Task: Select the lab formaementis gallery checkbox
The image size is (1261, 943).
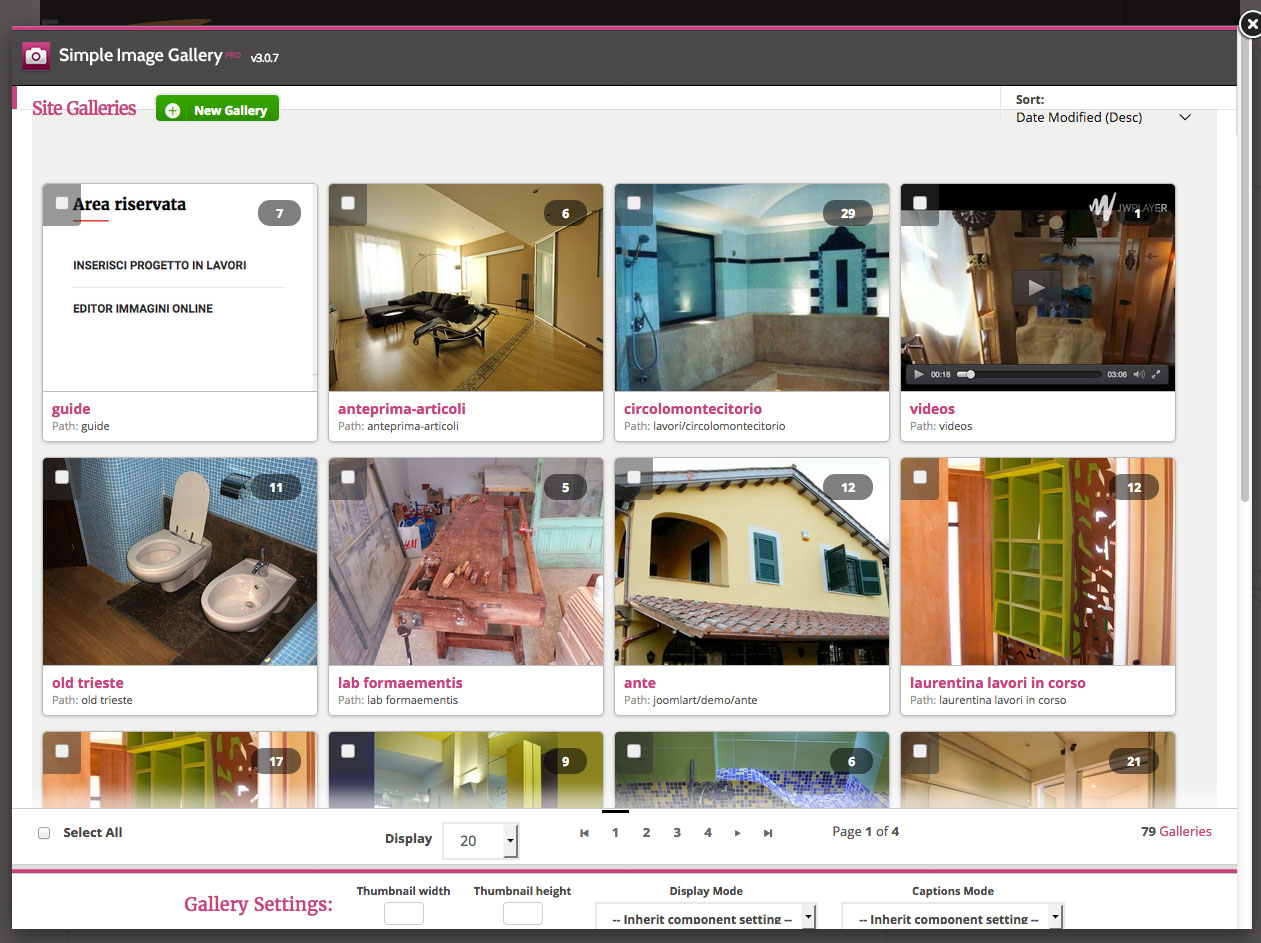Action: point(348,477)
